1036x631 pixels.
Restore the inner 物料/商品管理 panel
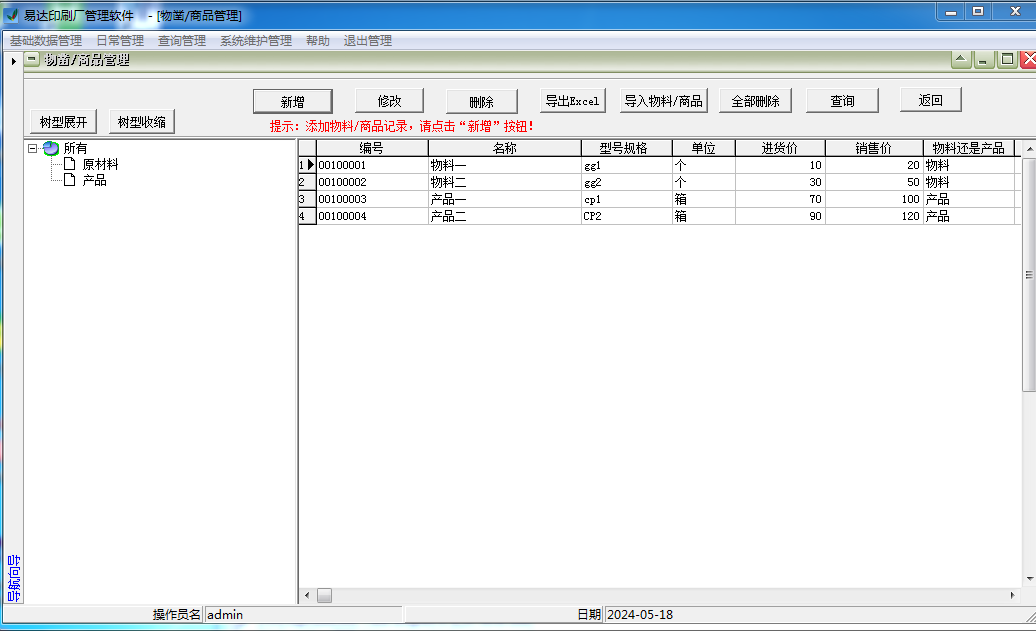[x=1007, y=59]
